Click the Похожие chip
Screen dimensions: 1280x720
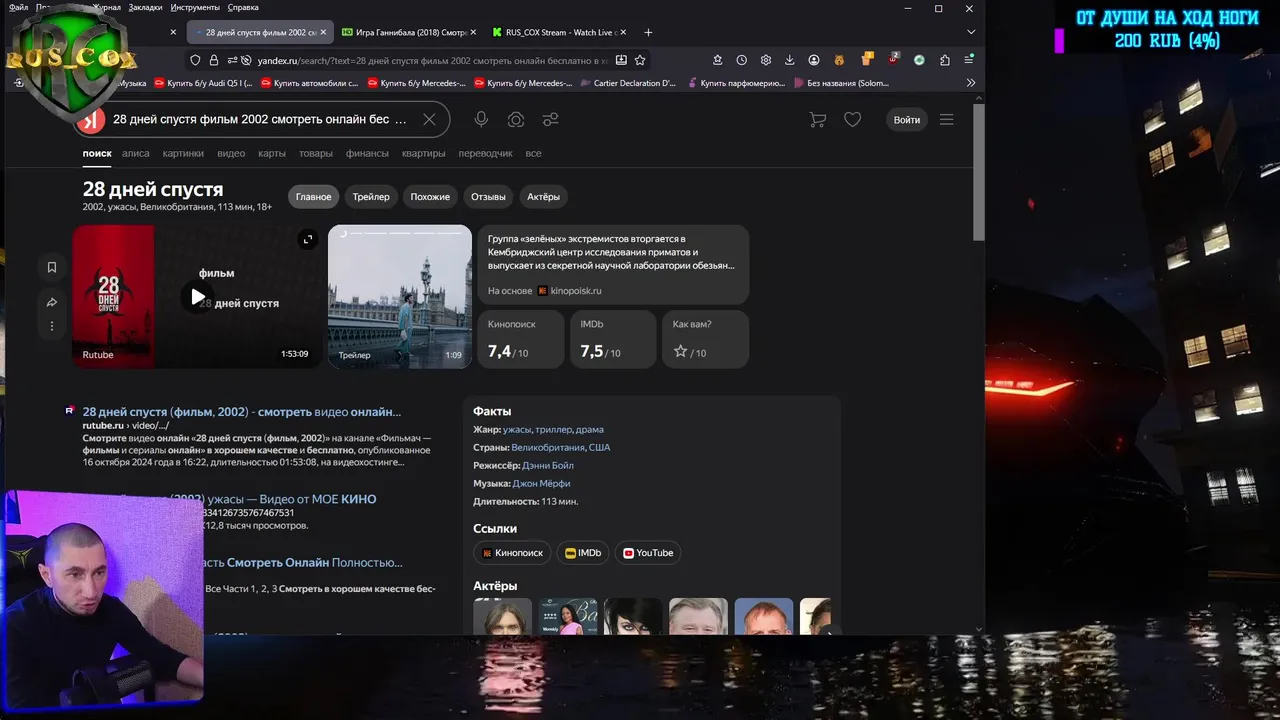coord(430,197)
